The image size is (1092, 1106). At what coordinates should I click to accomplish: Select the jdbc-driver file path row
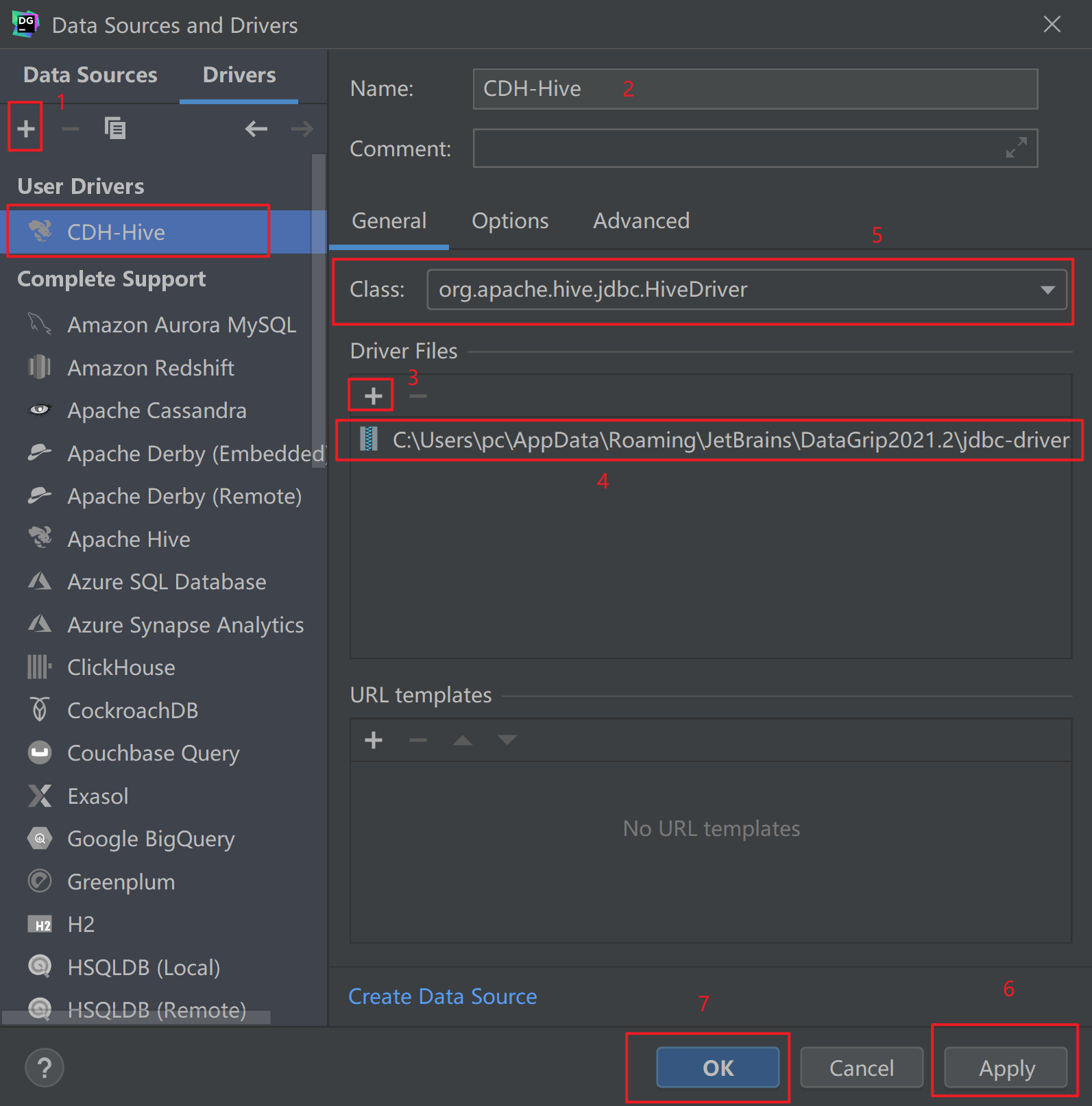click(x=711, y=439)
